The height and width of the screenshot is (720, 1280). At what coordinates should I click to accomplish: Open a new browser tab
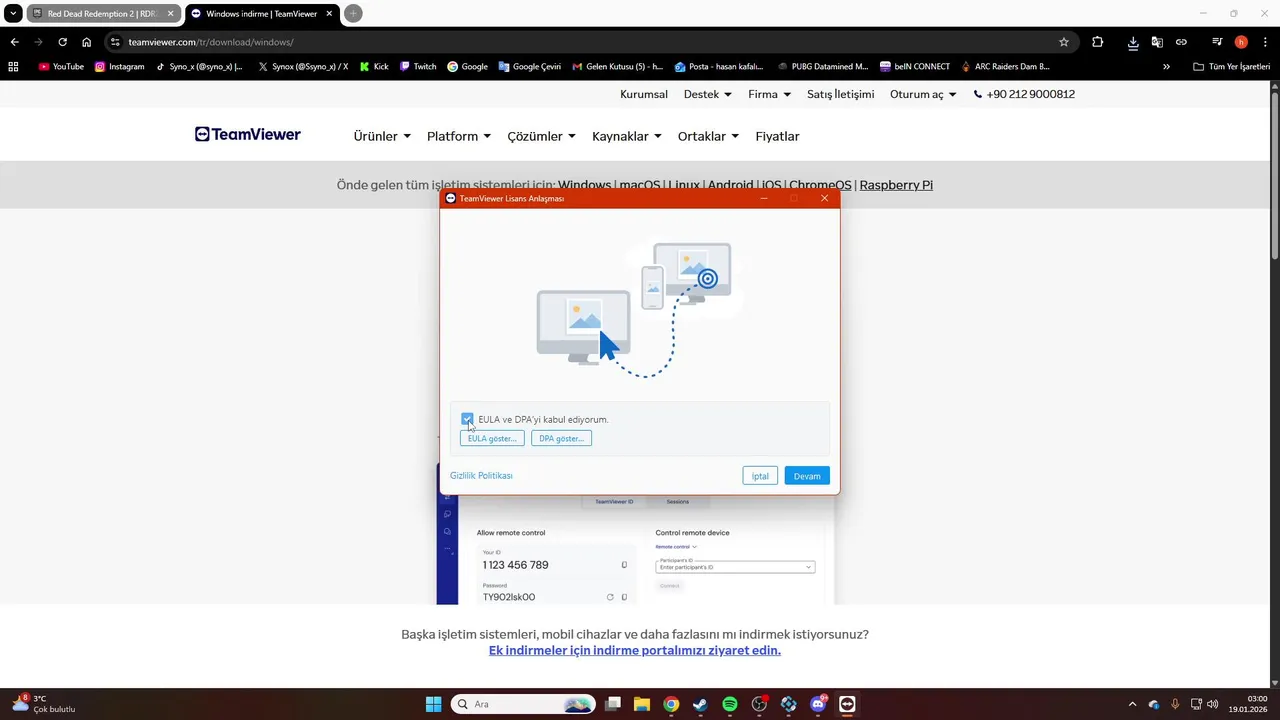click(353, 14)
